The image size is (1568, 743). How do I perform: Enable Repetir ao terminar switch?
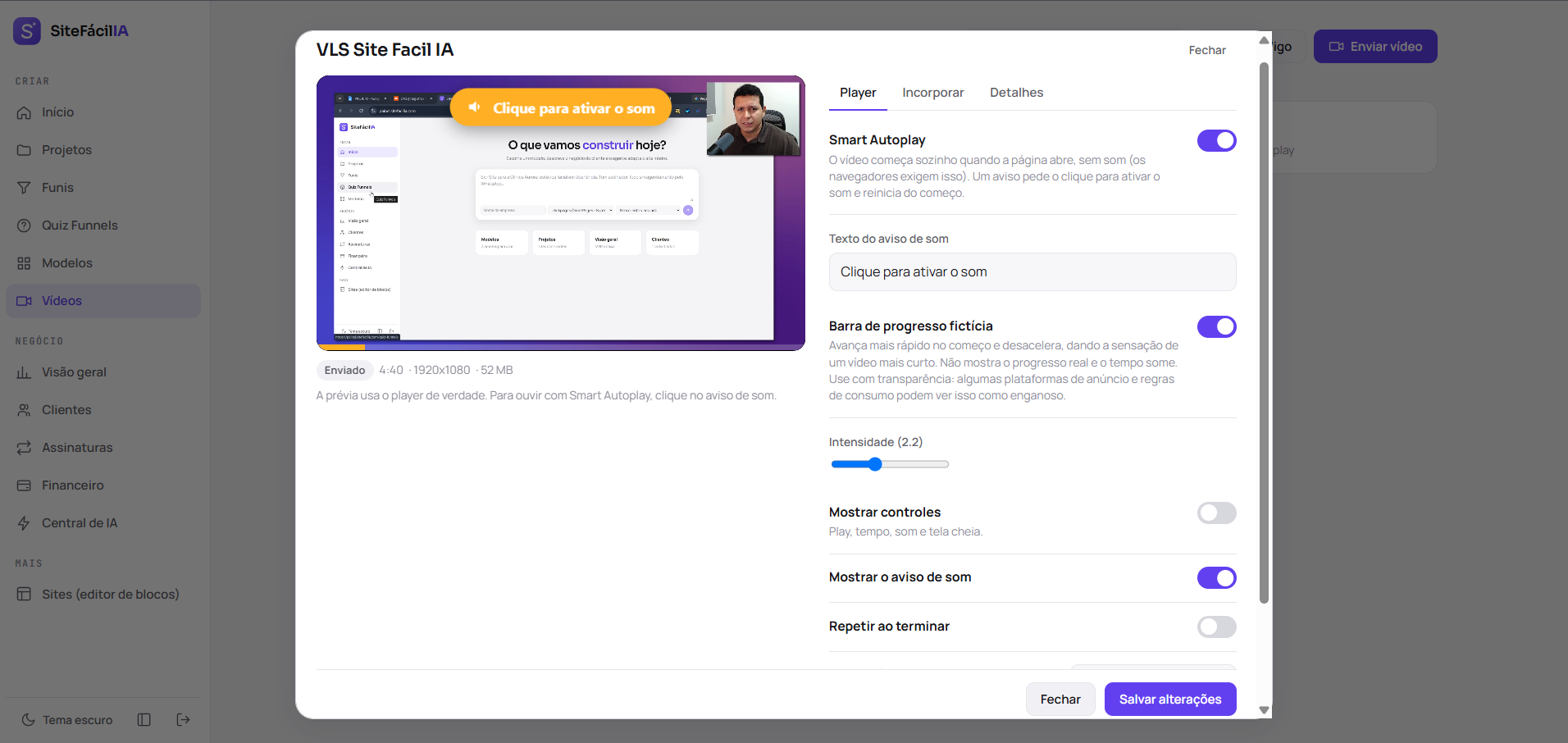(x=1217, y=627)
